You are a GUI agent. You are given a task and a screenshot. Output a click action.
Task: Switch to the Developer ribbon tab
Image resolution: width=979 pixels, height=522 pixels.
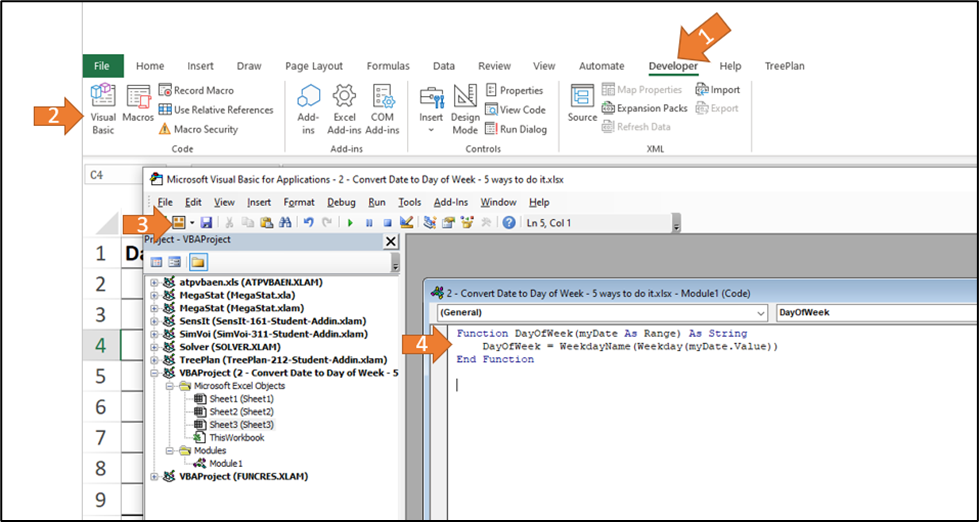tap(673, 66)
